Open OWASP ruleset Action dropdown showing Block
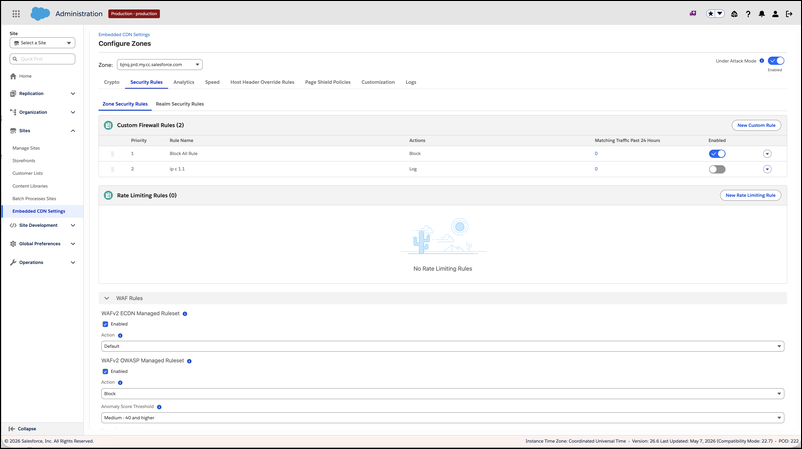 tap(442, 394)
